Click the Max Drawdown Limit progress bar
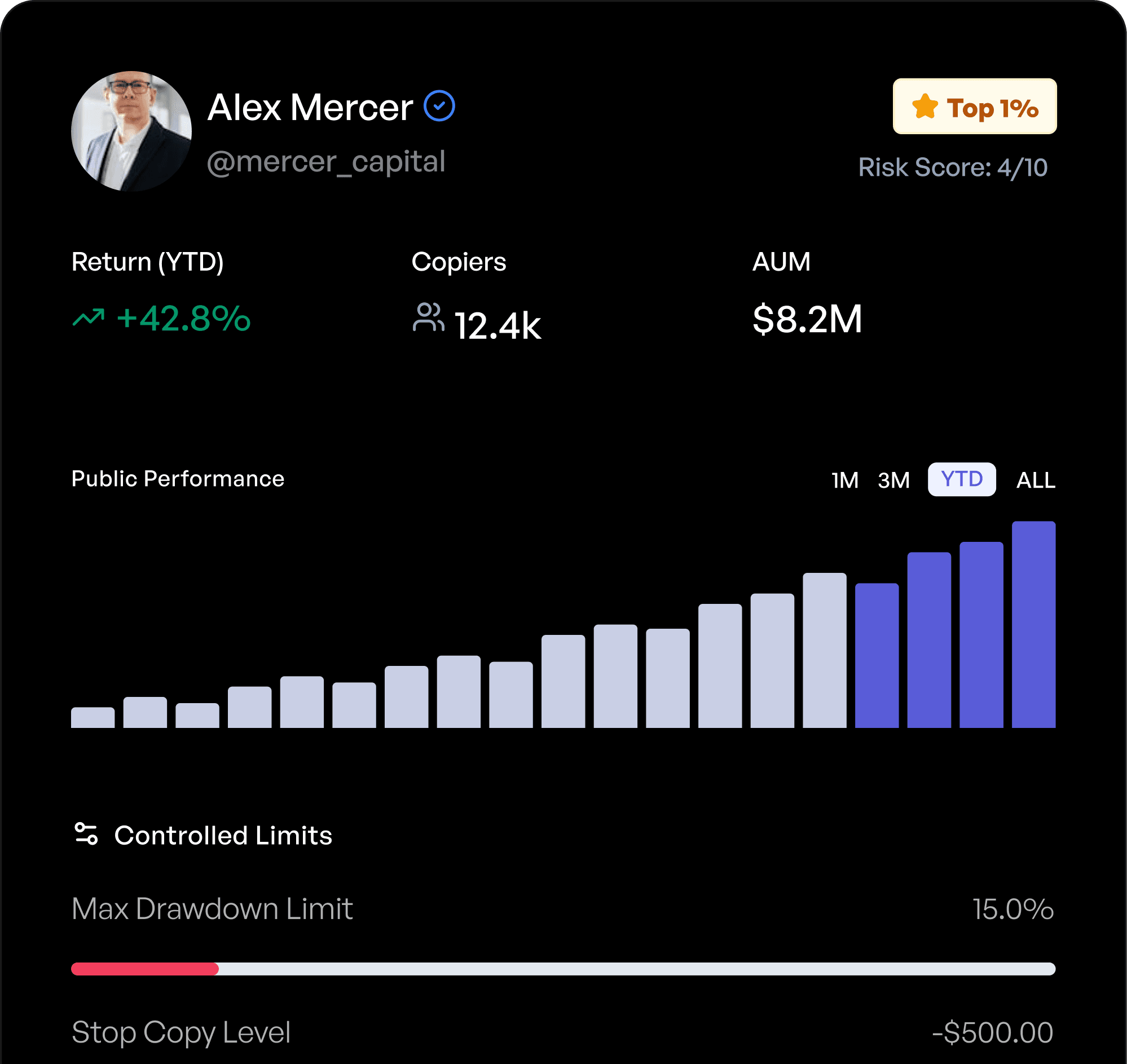The image size is (1127, 1064). [x=563, y=969]
